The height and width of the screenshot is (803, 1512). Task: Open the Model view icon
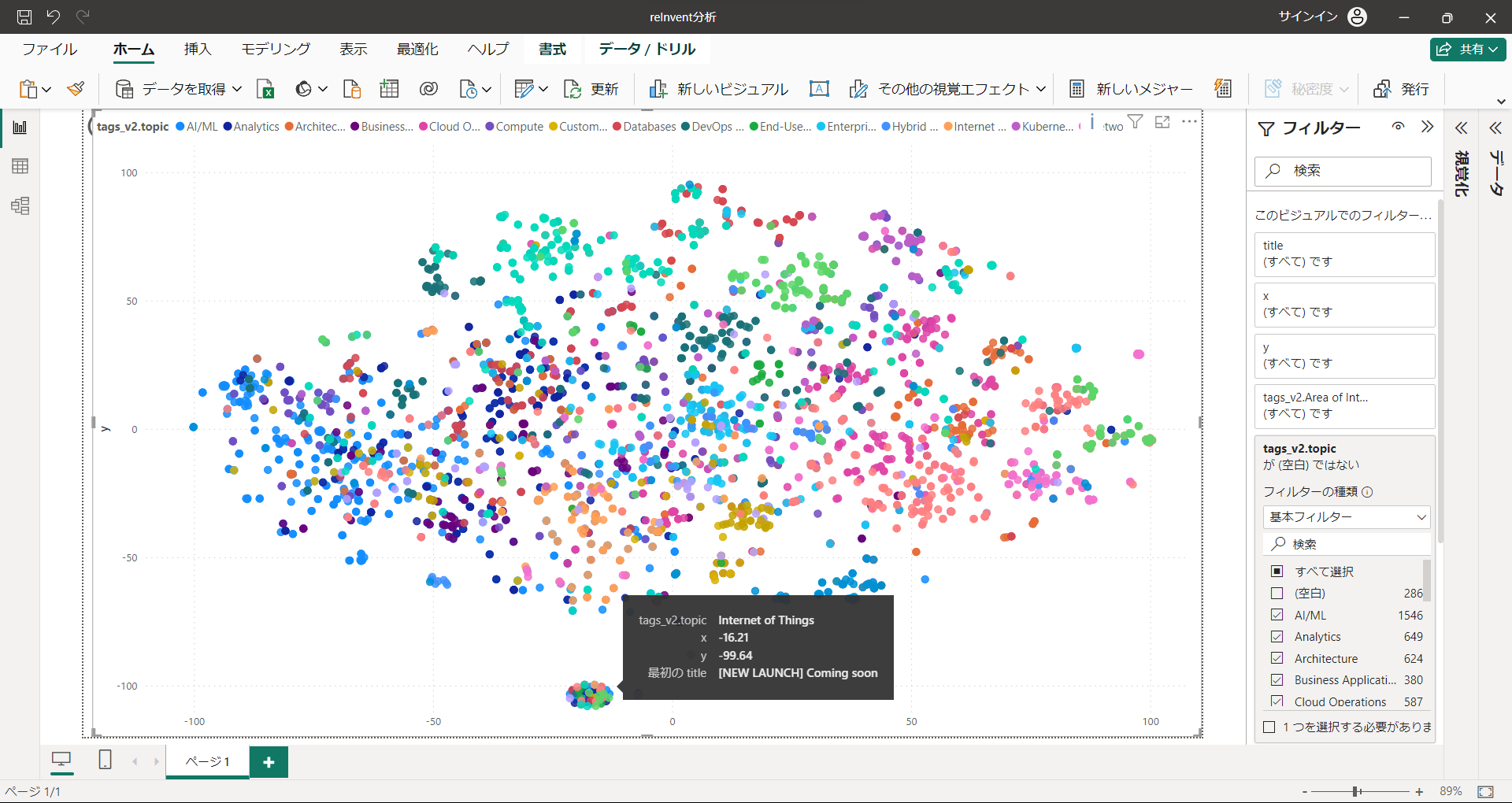(20, 206)
